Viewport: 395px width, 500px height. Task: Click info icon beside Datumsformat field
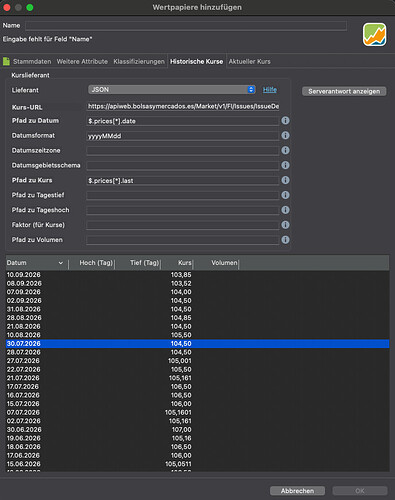(285, 135)
